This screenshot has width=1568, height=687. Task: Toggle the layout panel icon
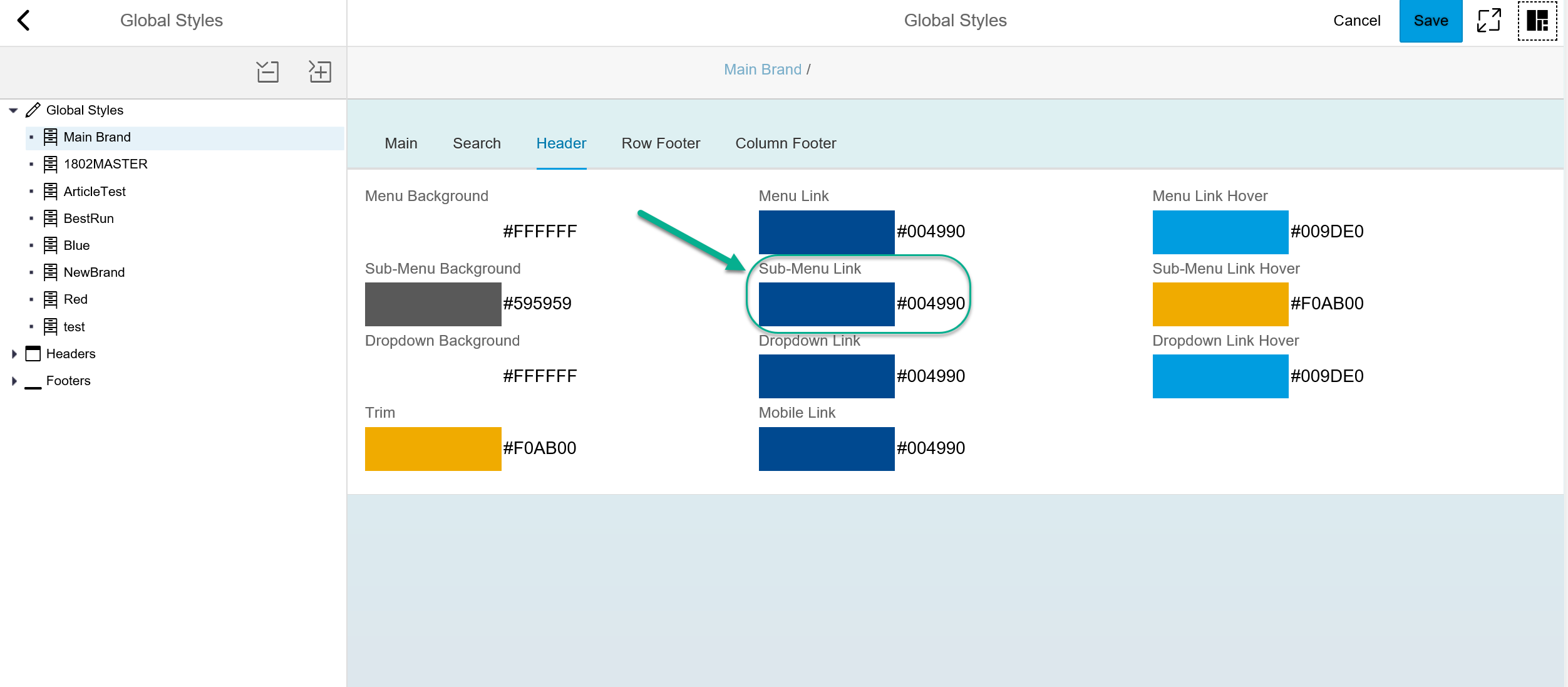tap(1537, 21)
